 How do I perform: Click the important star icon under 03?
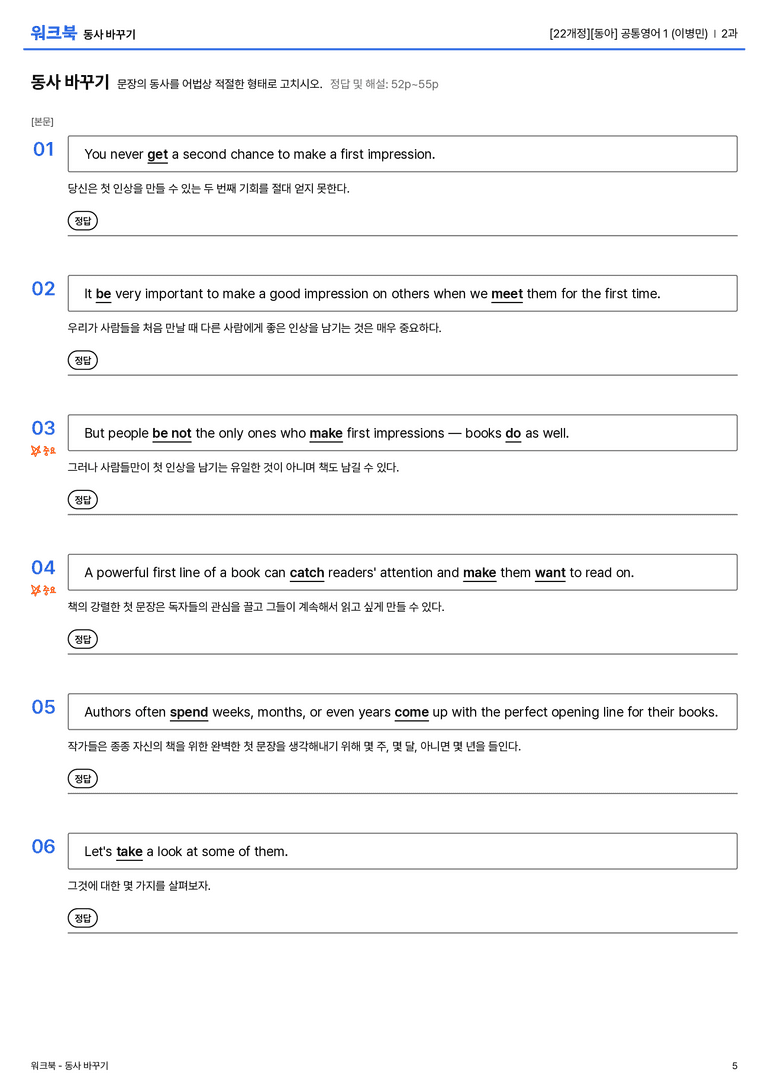(x=36, y=451)
